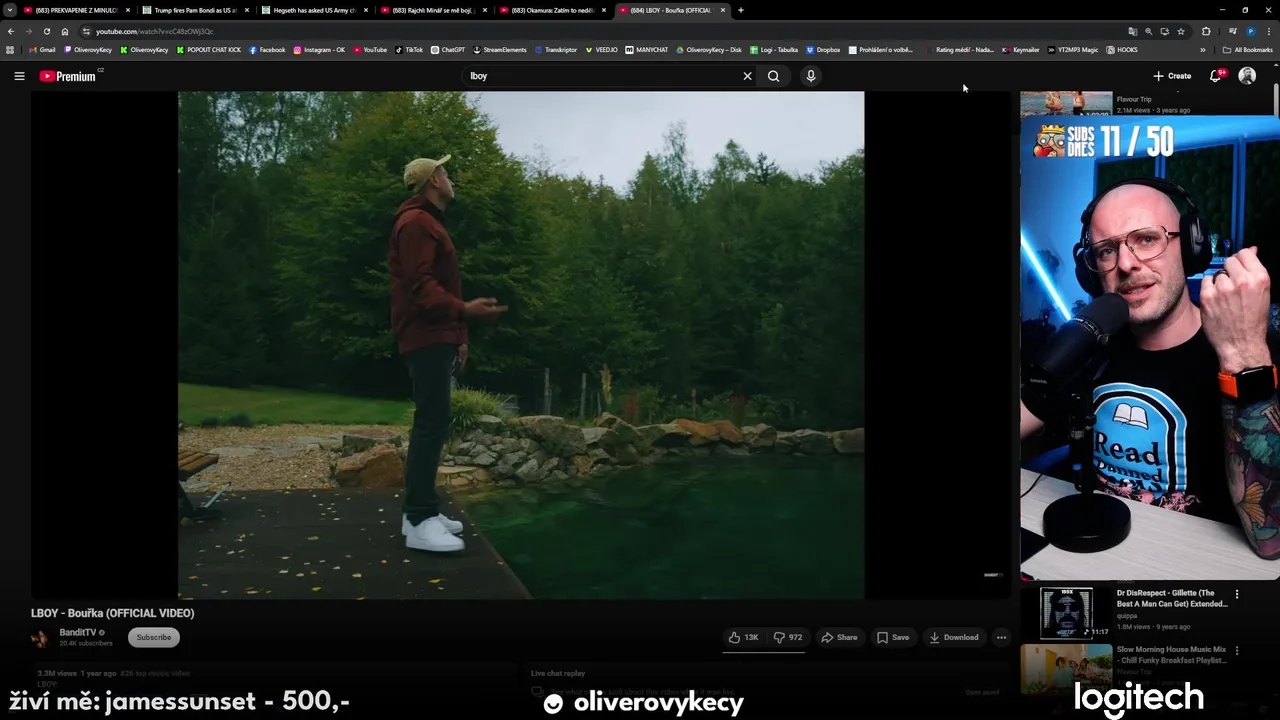
Task: Switch to 'Hegseth has asked US Army' tab
Action: point(314,10)
